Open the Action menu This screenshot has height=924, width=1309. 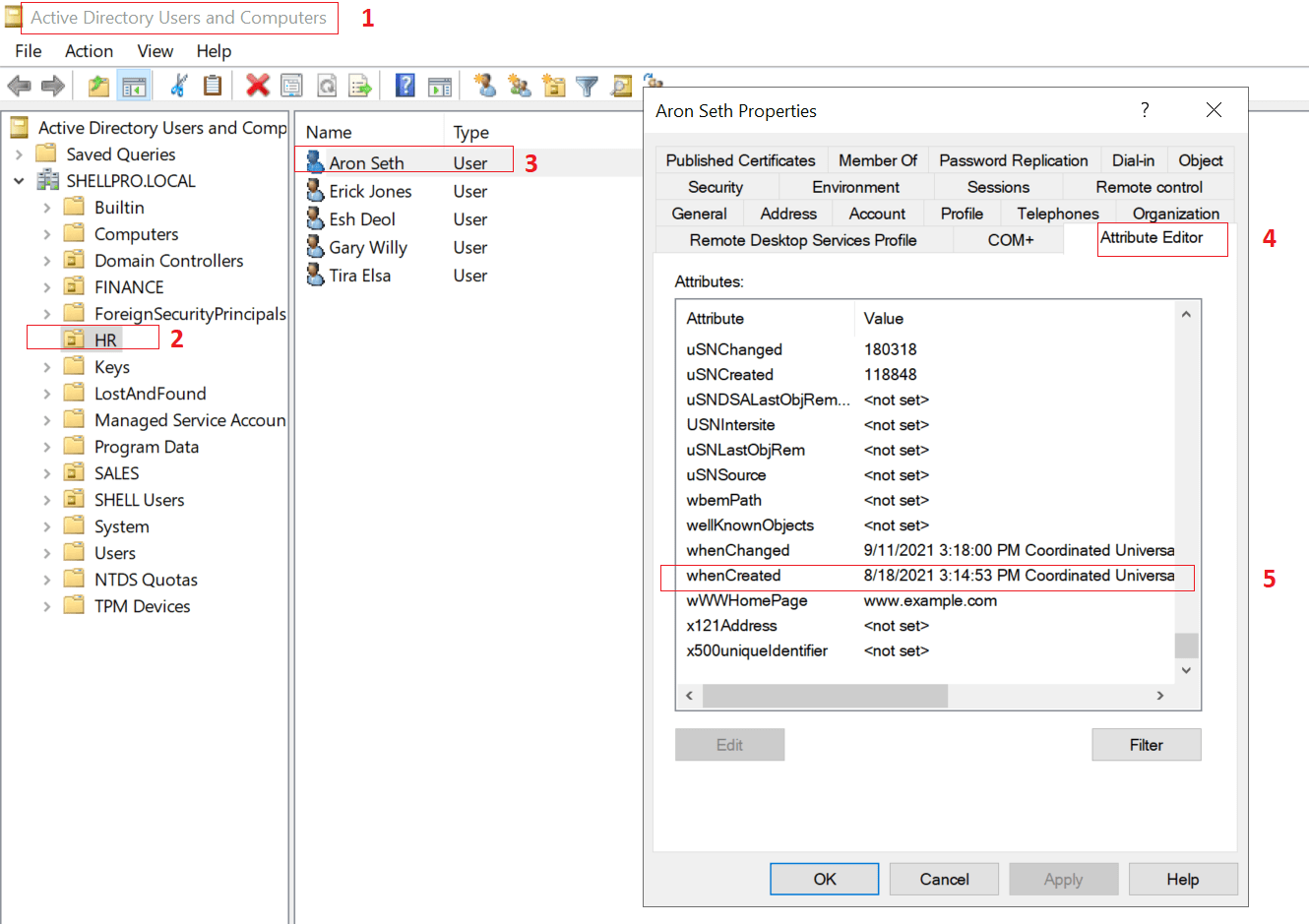89,51
